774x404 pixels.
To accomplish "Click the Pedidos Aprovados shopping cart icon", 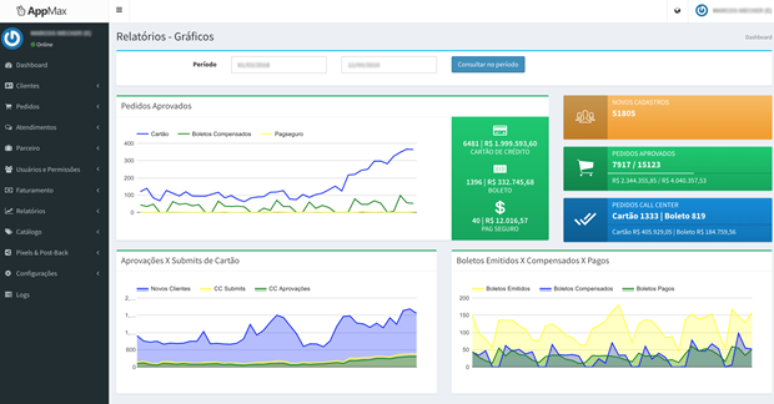I will click(x=586, y=168).
